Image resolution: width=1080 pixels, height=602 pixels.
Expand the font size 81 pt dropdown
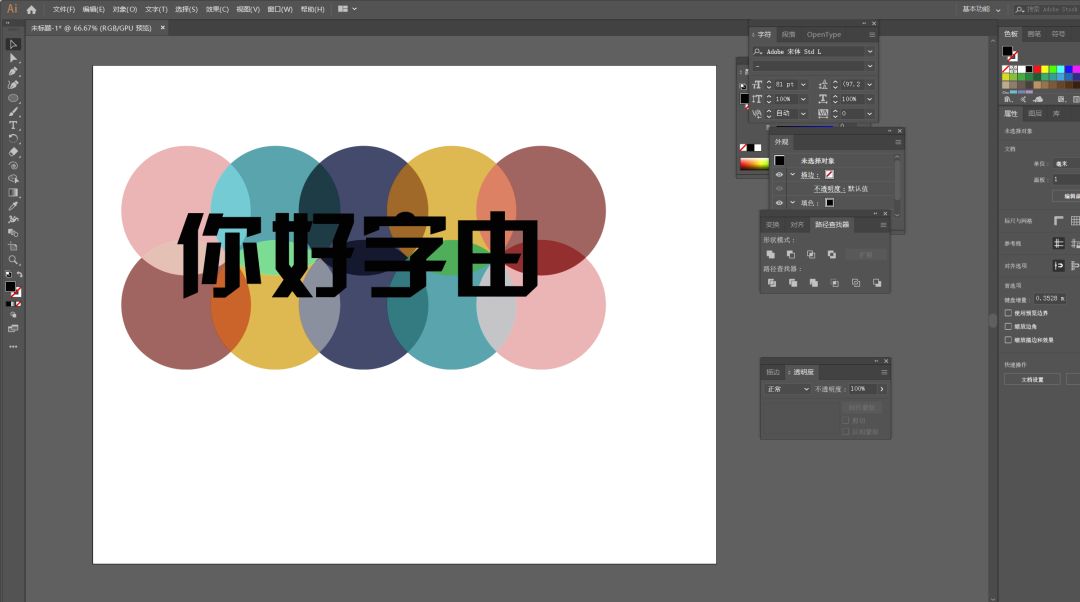click(802, 85)
